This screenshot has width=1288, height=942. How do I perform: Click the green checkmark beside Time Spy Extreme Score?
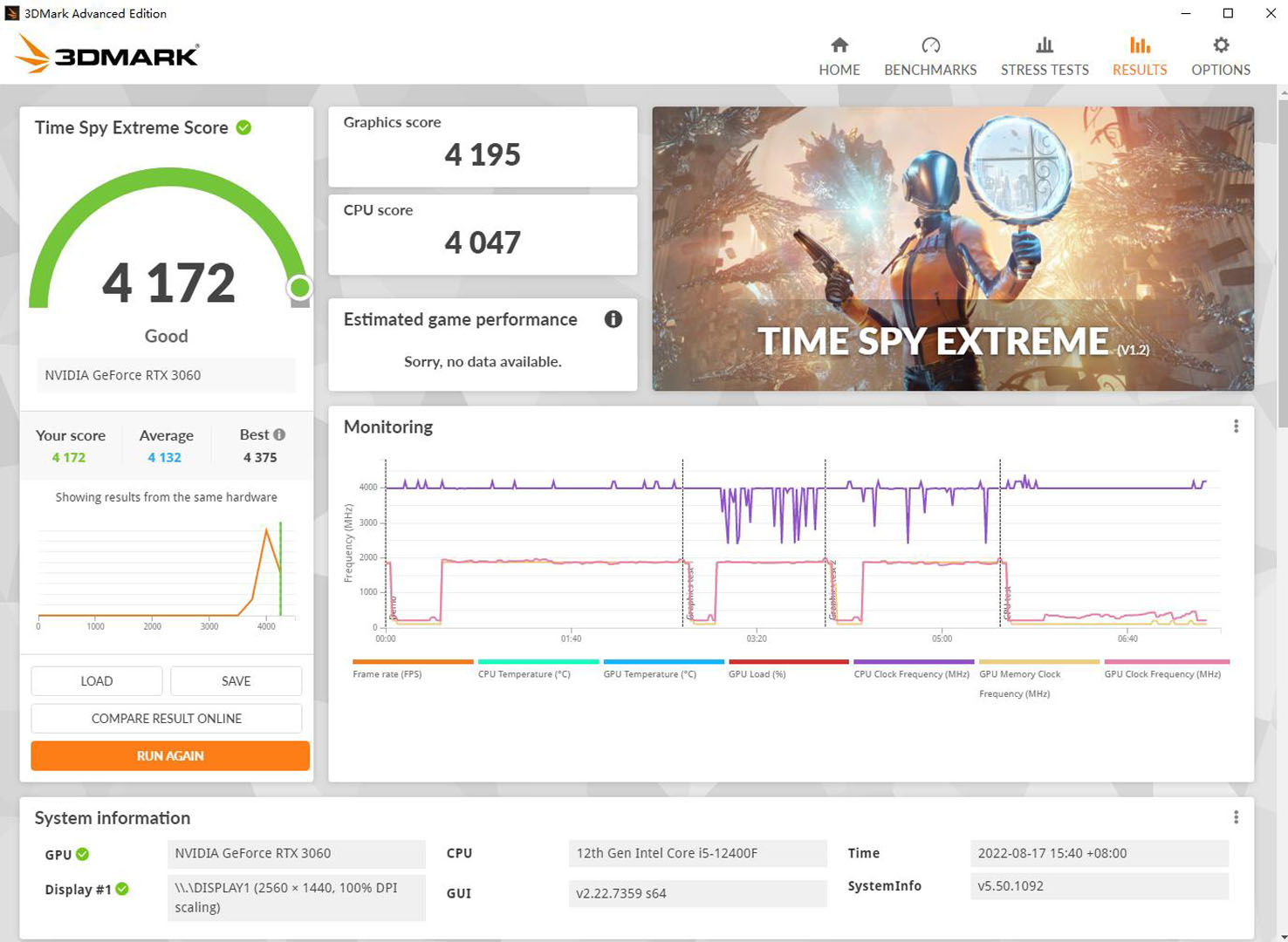coord(242,127)
